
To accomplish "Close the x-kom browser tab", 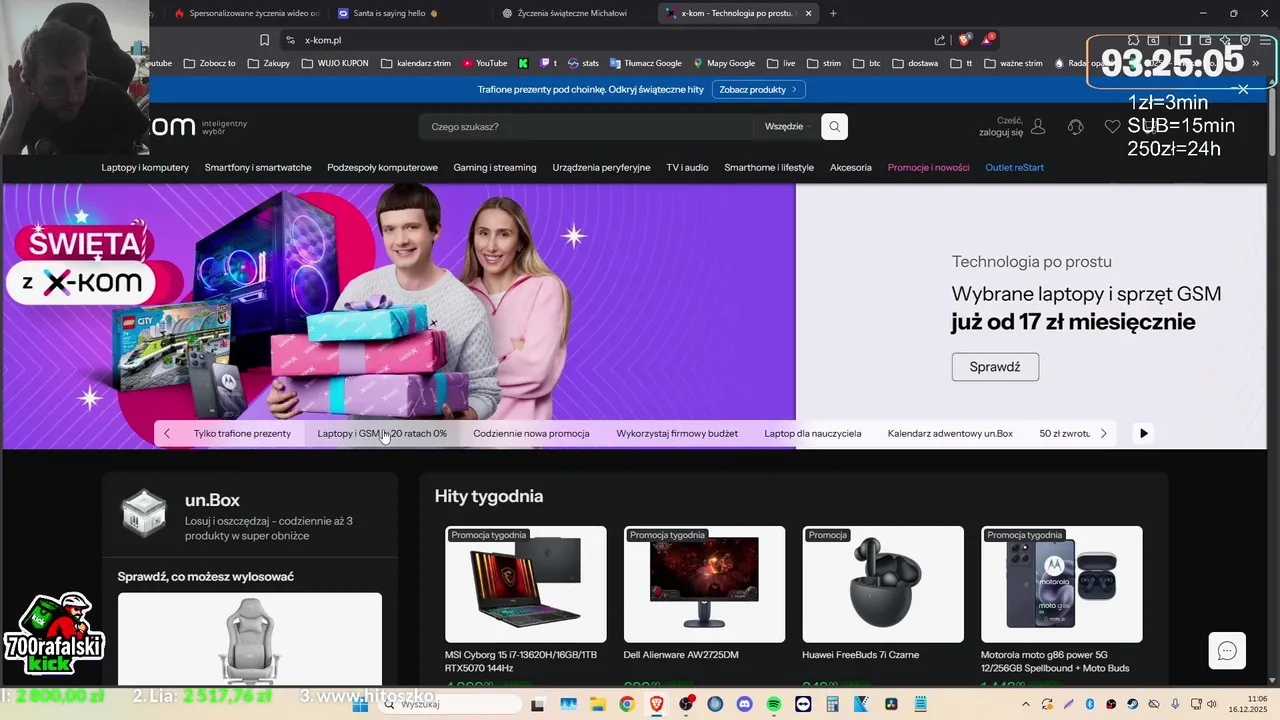I will 809,13.
